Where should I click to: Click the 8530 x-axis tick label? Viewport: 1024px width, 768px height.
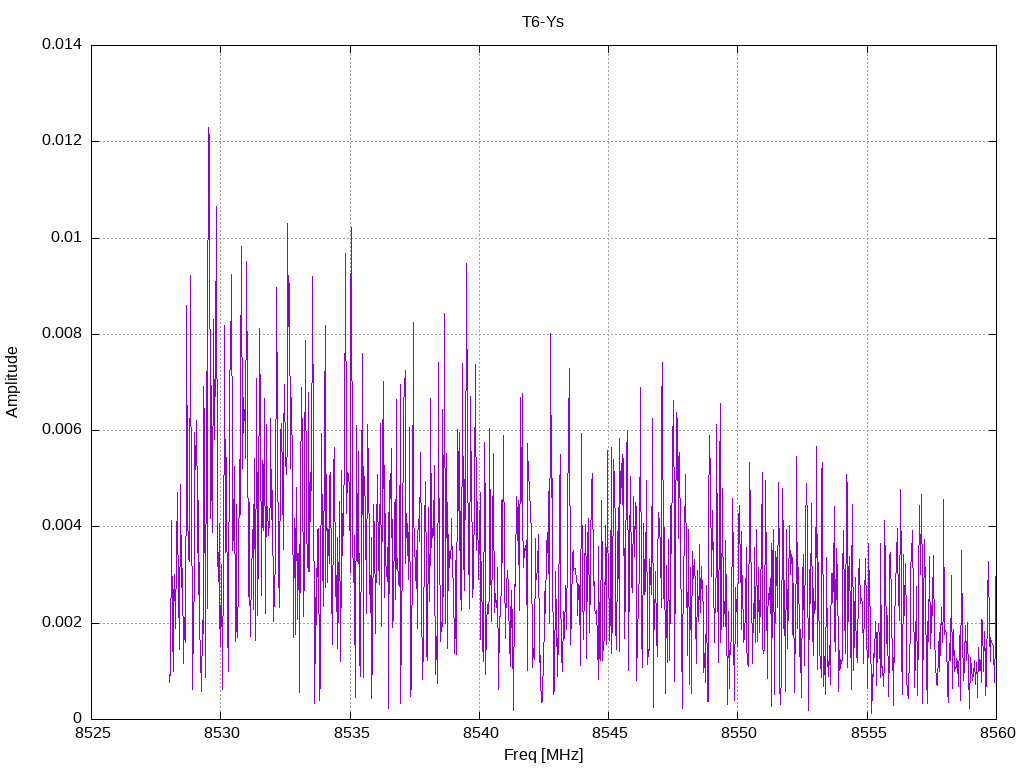[221, 733]
